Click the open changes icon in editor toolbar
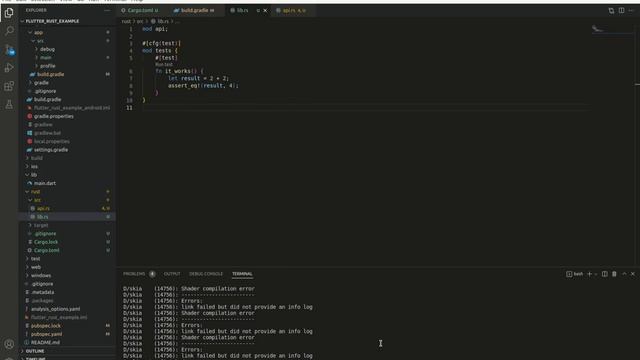This screenshot has width=640, height=360. pyautogui.click(x=611, y=11)
